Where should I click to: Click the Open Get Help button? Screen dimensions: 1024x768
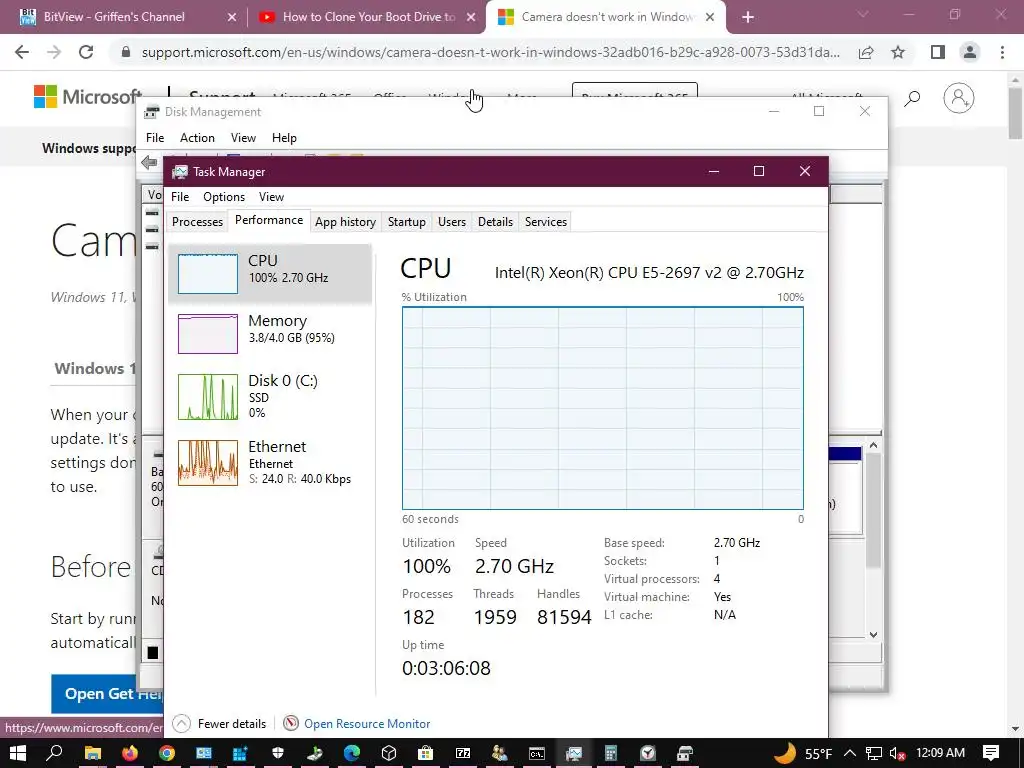tap(107, 694)
